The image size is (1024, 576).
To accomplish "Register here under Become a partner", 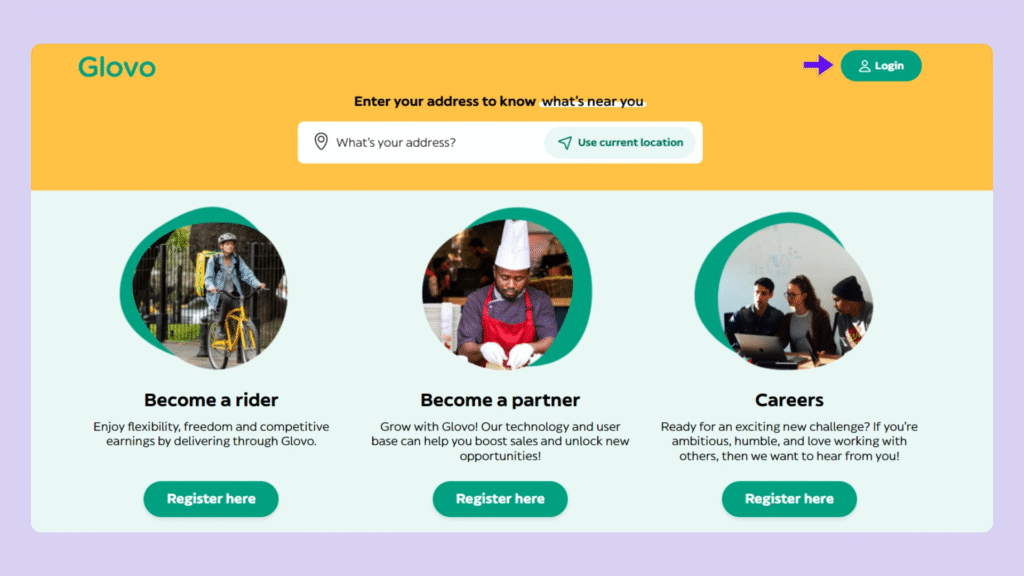I will pyautogui.click(x=500, y=498).
